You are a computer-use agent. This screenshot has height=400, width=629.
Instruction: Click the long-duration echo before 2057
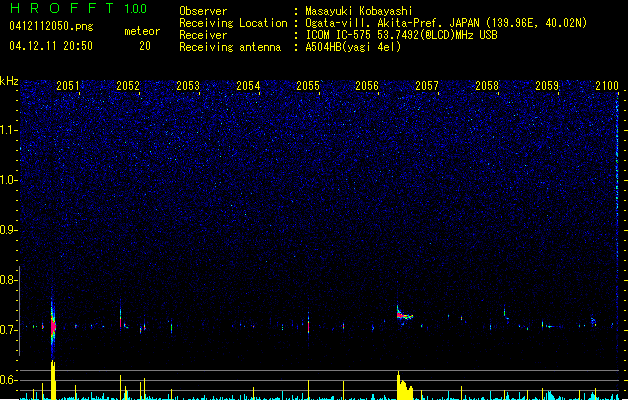tap(404, 313)
